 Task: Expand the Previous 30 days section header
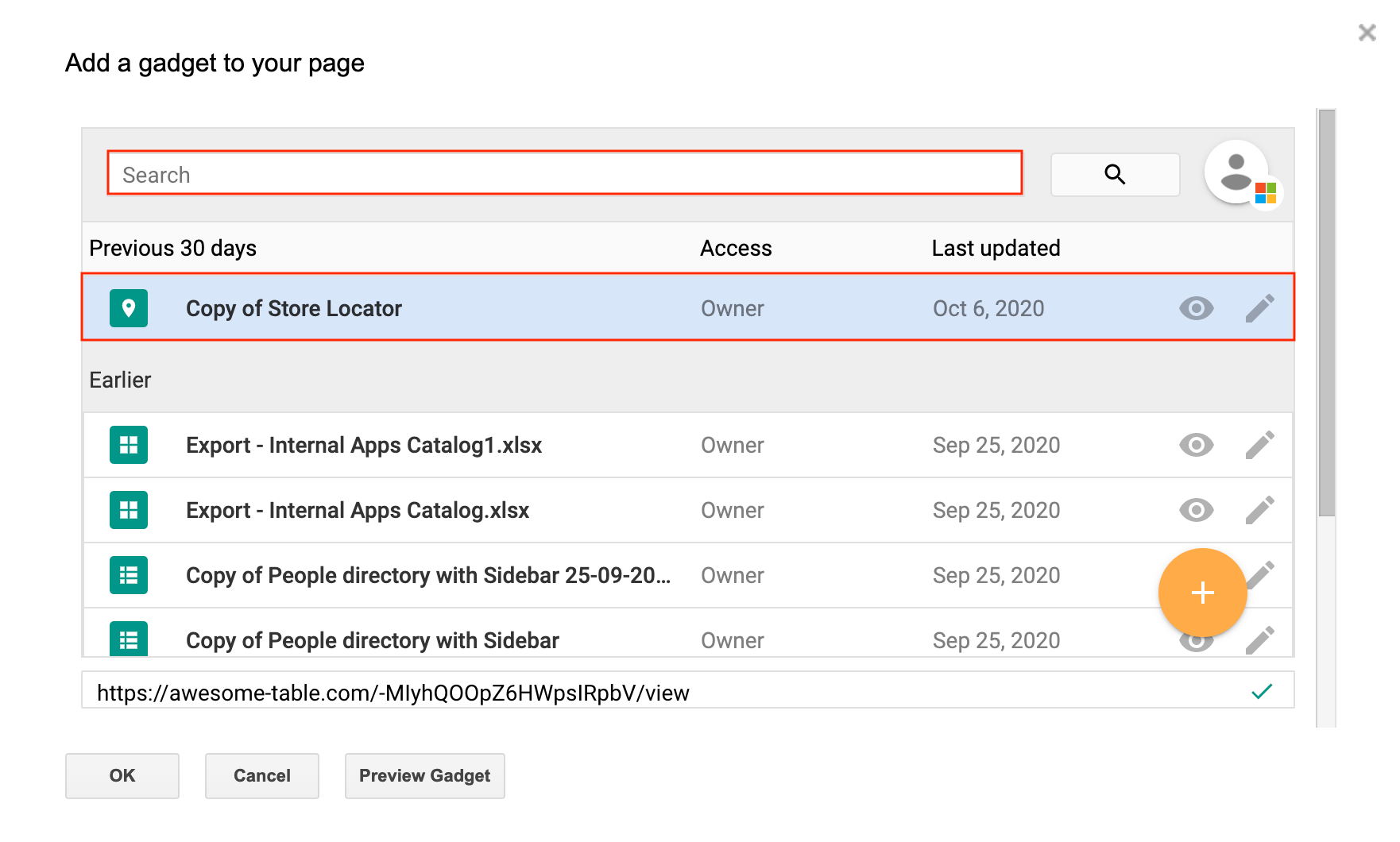pyautogui.click(x=173, y=248)
